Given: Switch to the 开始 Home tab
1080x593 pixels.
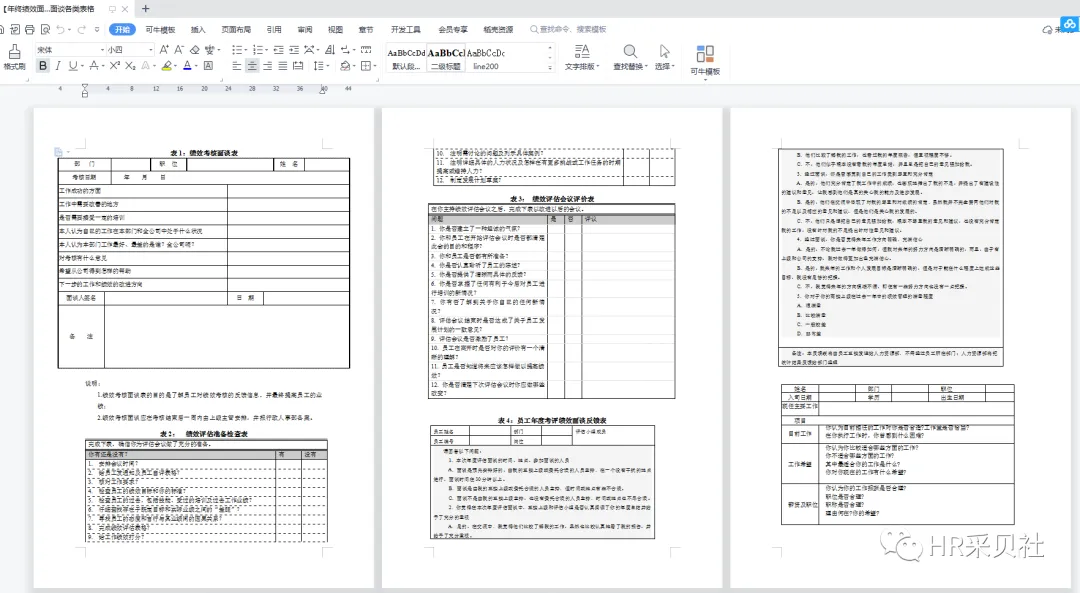Looking at the screenshot, I should pyautogui.click(x=123, y=30).
